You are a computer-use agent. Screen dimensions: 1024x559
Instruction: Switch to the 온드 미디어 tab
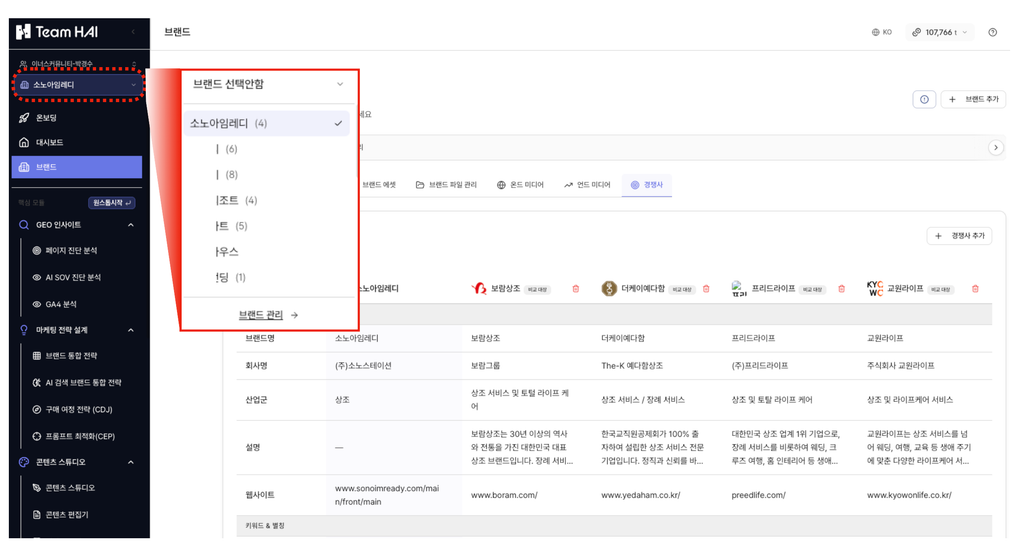click(520, 185)
